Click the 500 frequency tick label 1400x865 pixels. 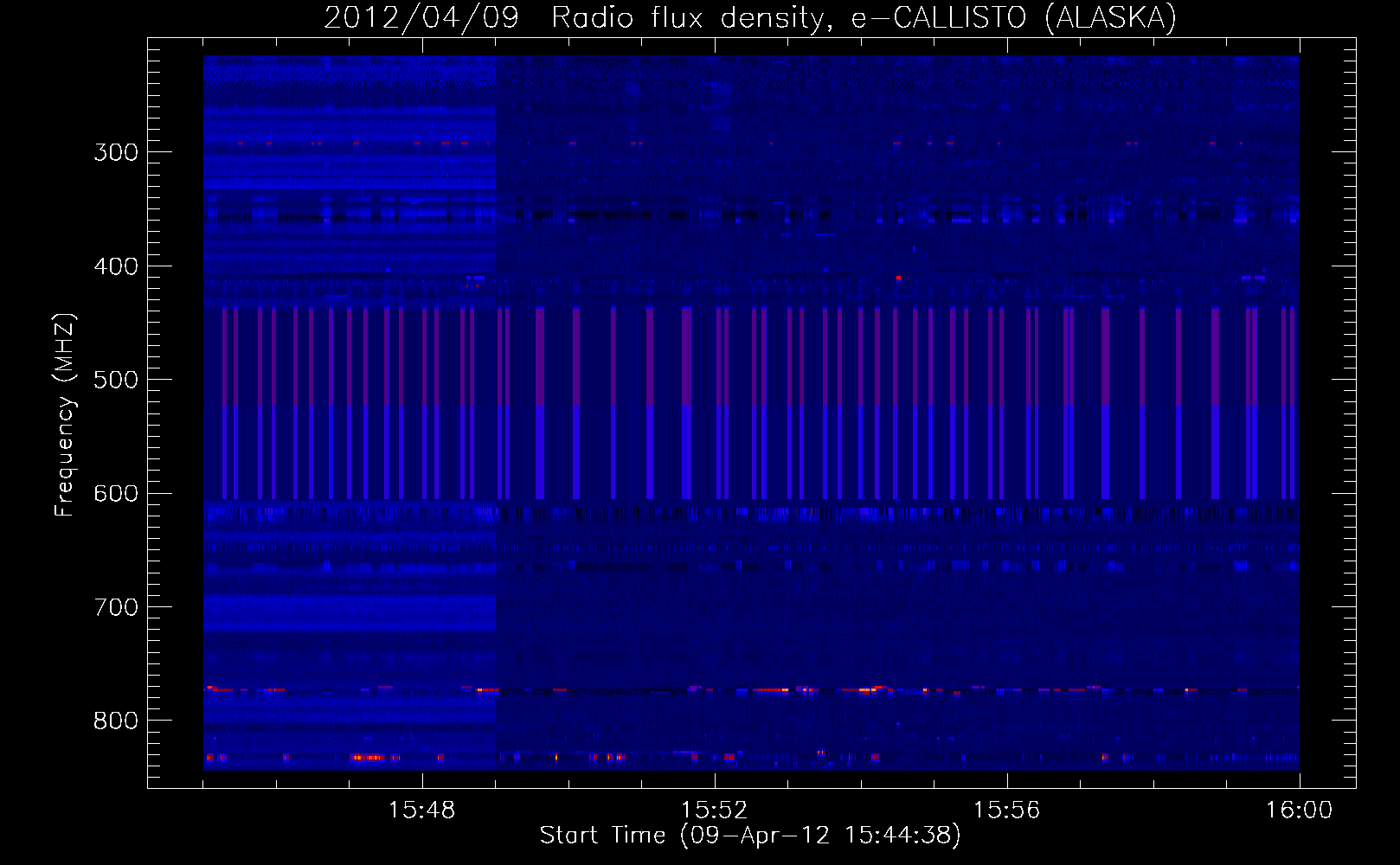(x=116, y=380)
